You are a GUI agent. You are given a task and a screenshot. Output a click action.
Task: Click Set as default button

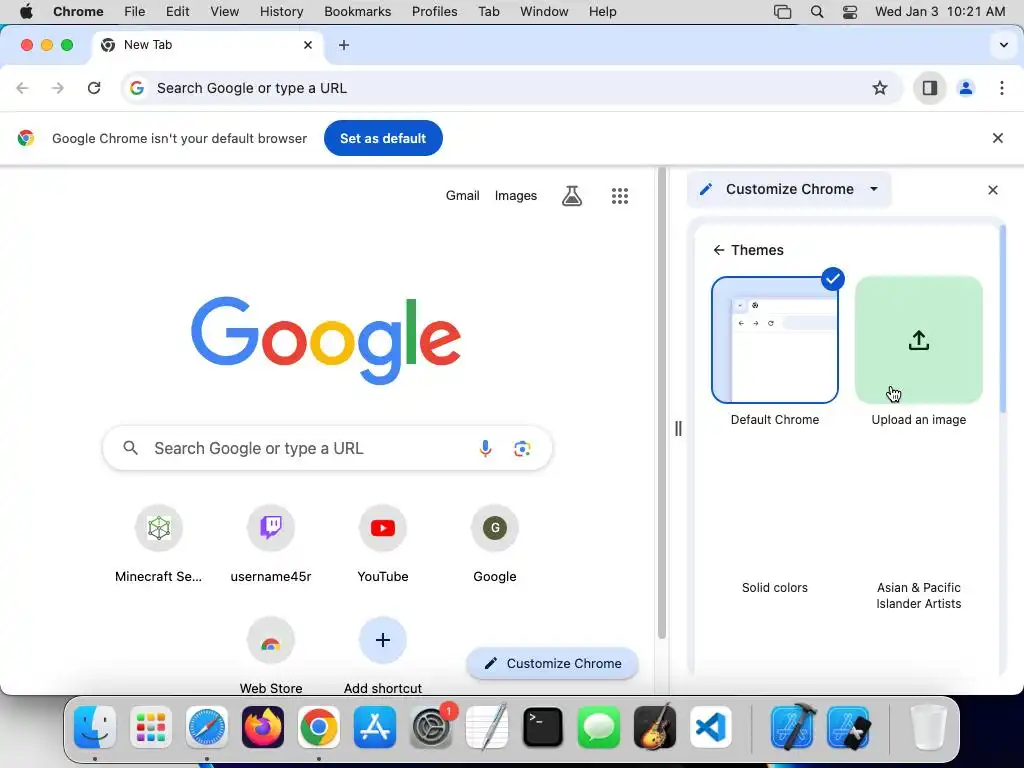pyautogui.click(x=383, y=138)
